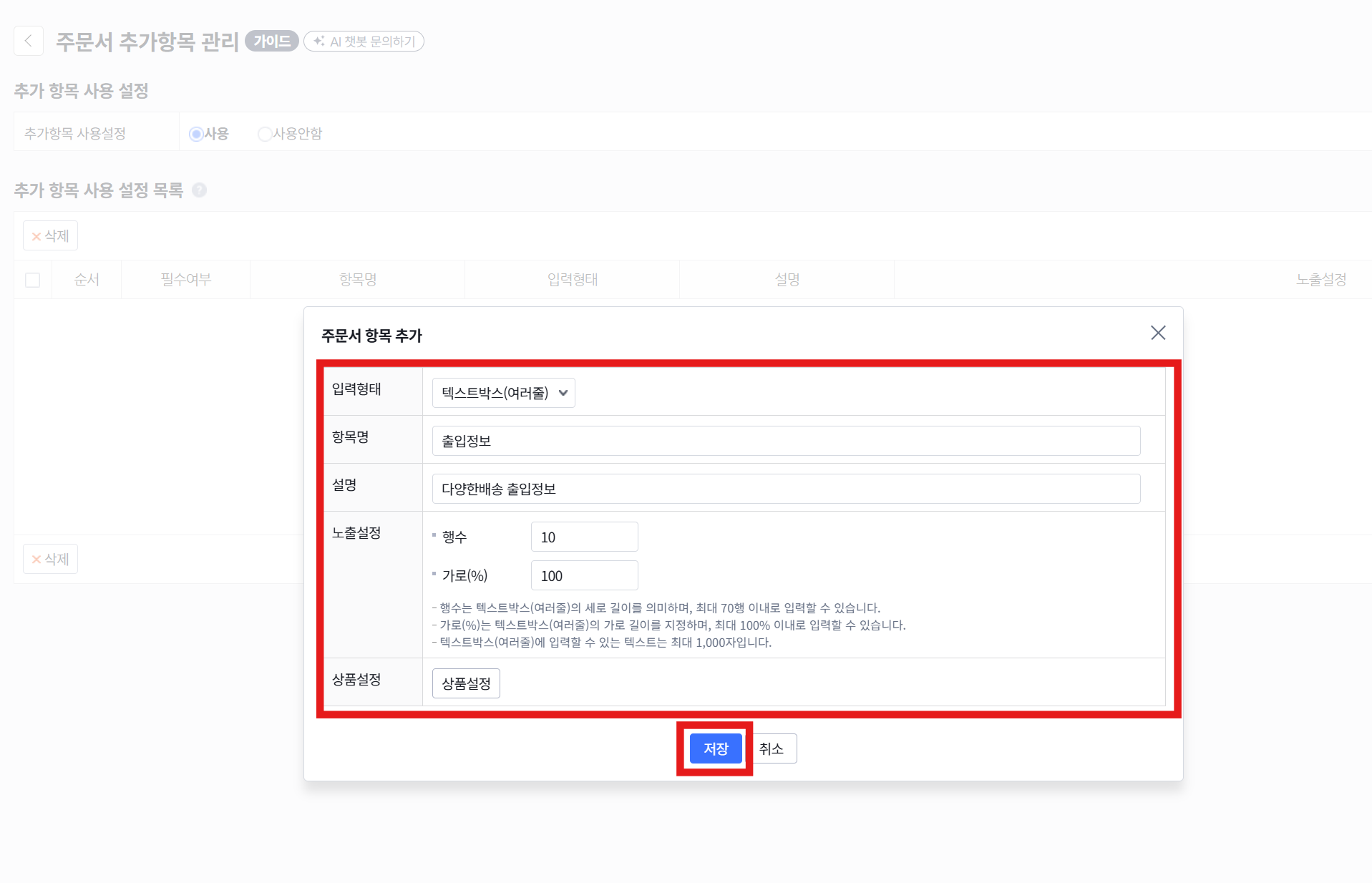Click the 취소 button

pos(772,748)
